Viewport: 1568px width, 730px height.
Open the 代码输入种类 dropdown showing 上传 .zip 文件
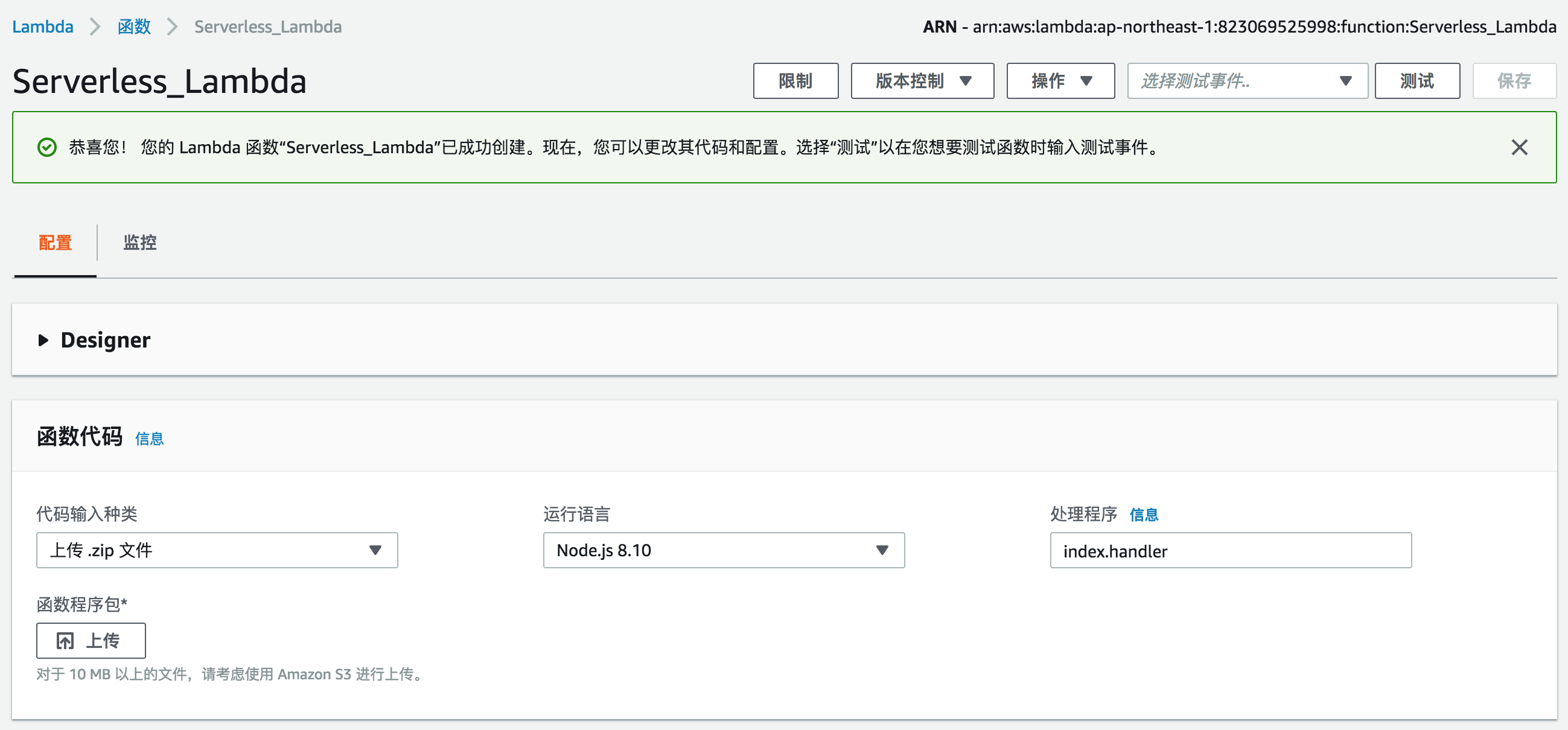(x=217, y=551)
